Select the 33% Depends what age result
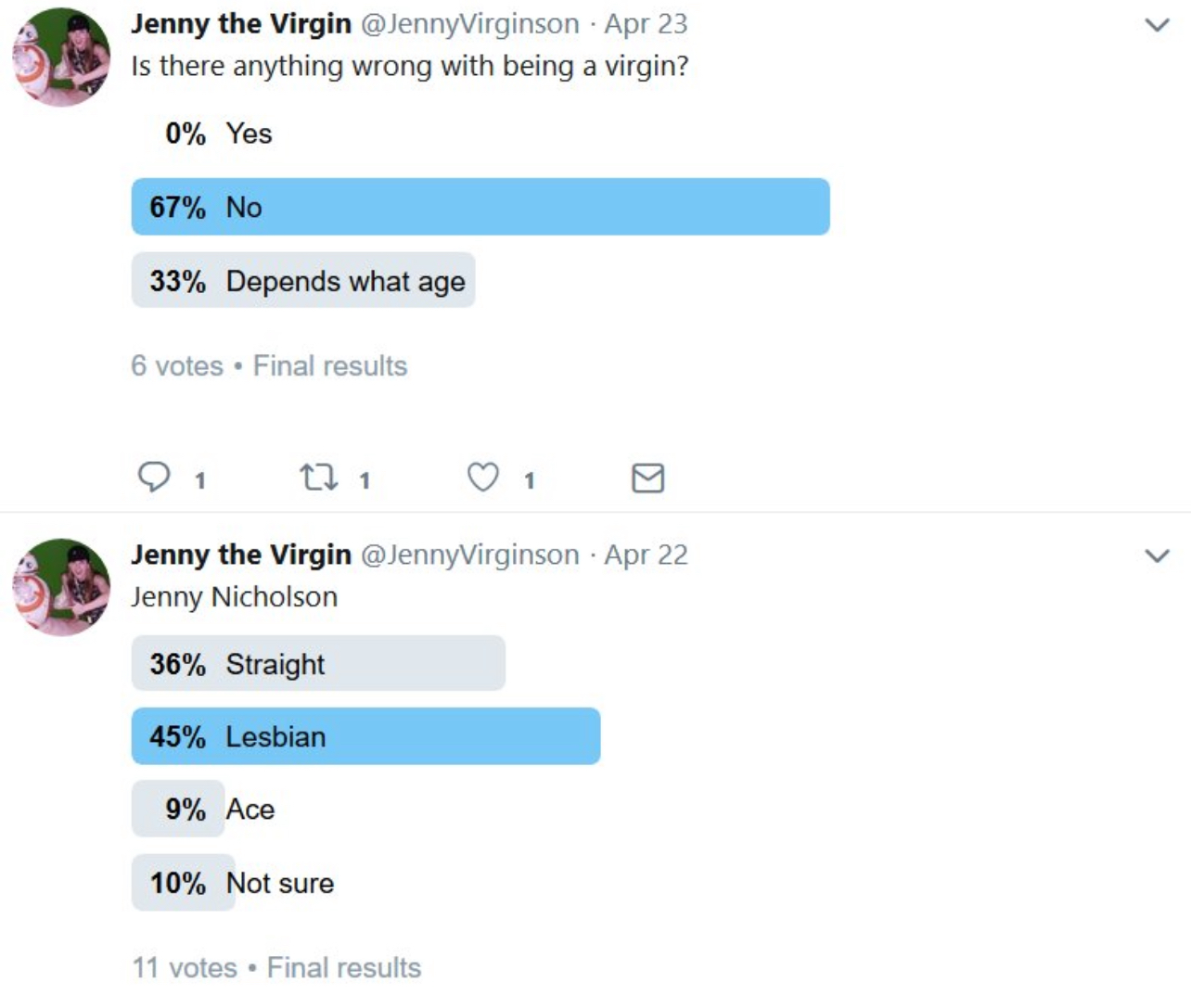The width and height of the screenshot is (1191, 1008). pyautogui.click(x=303, y=280)
